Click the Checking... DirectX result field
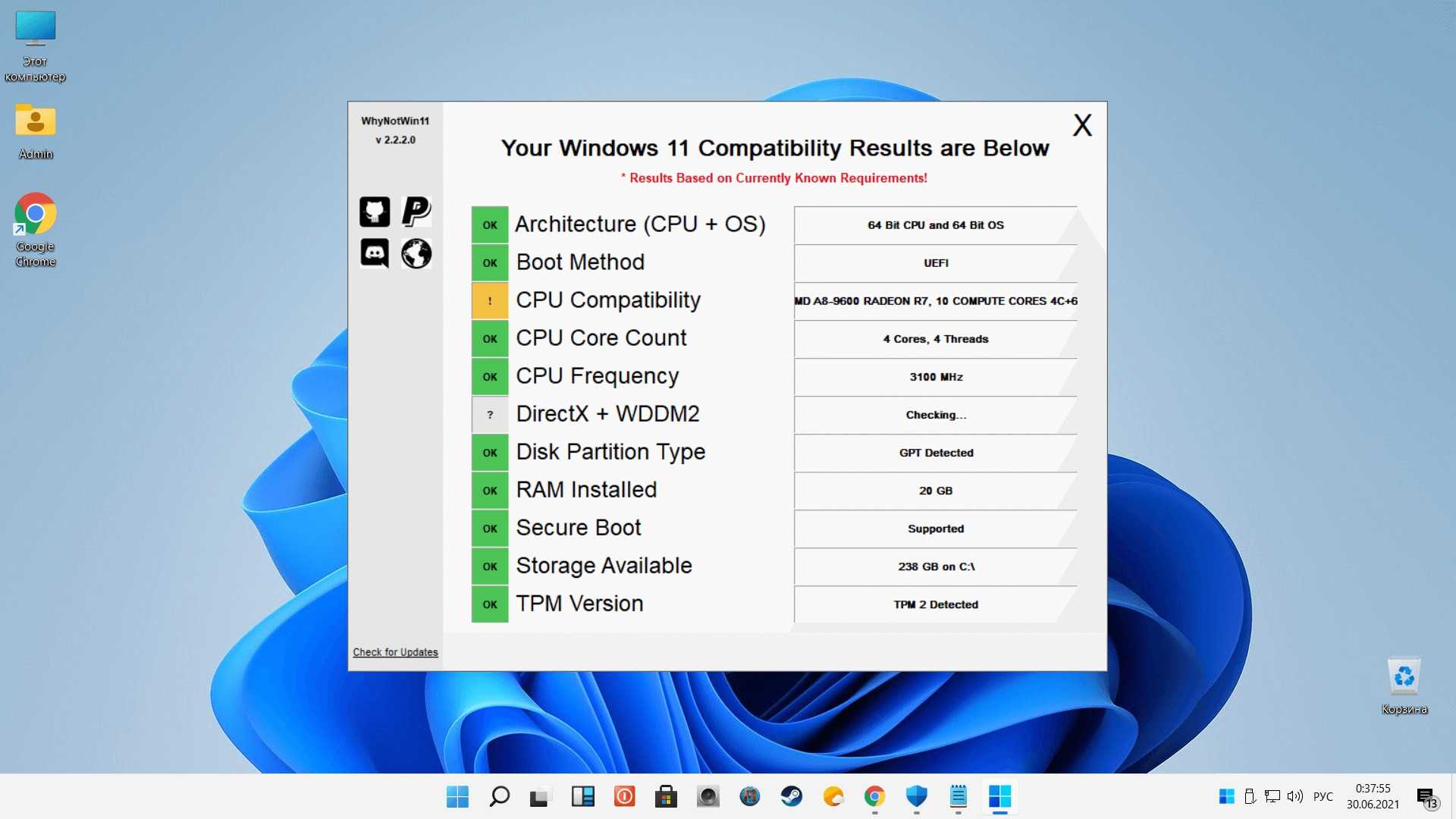 935,415
